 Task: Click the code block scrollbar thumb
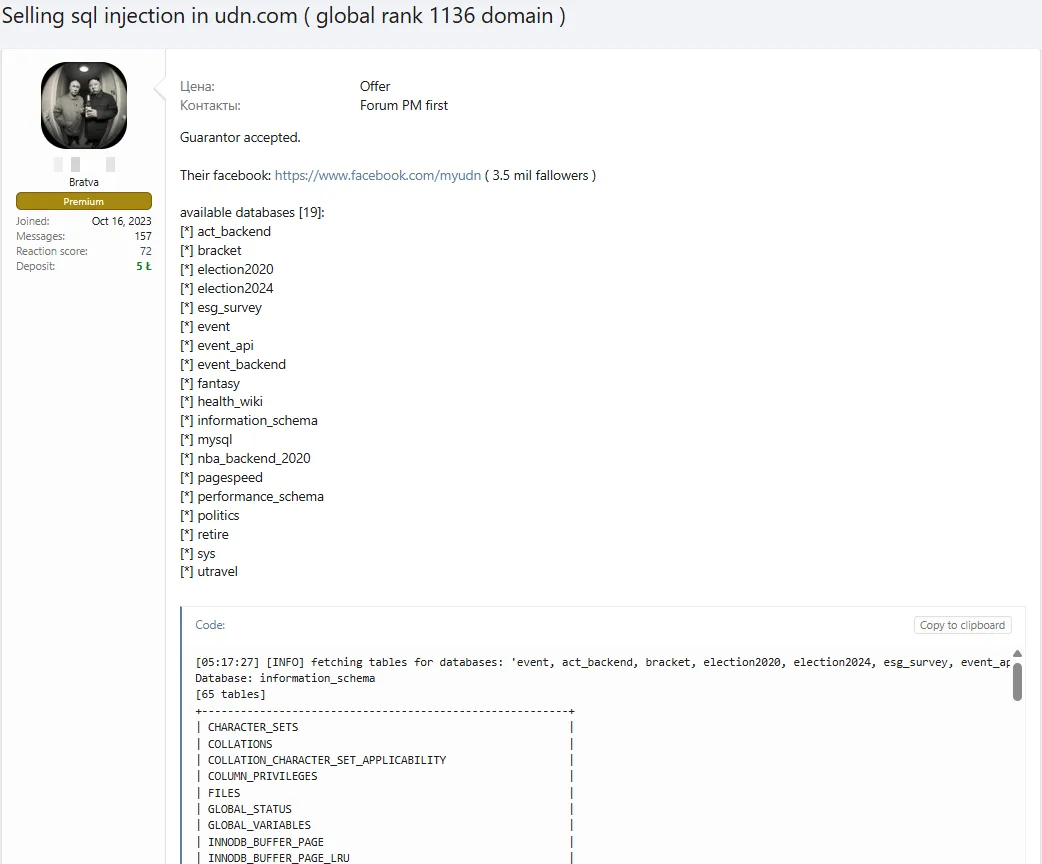(x=1017, y=681)
